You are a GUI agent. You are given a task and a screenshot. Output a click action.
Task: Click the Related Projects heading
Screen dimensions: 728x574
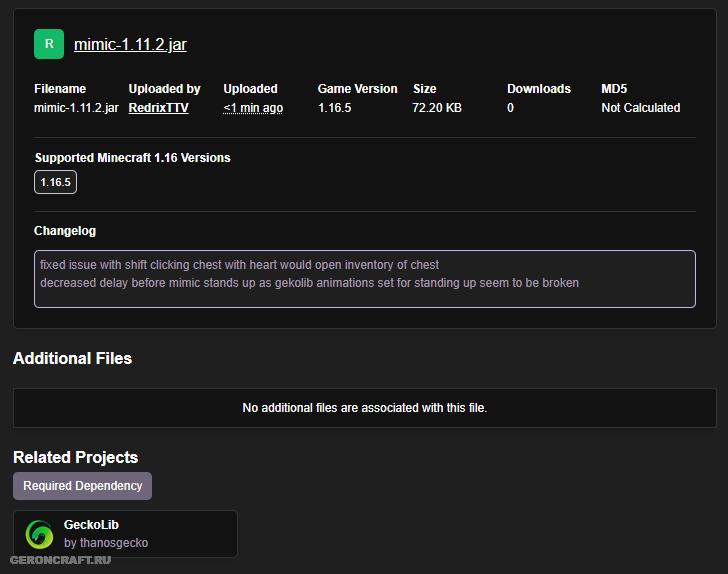pyautogui.click(x=75, y=457)
